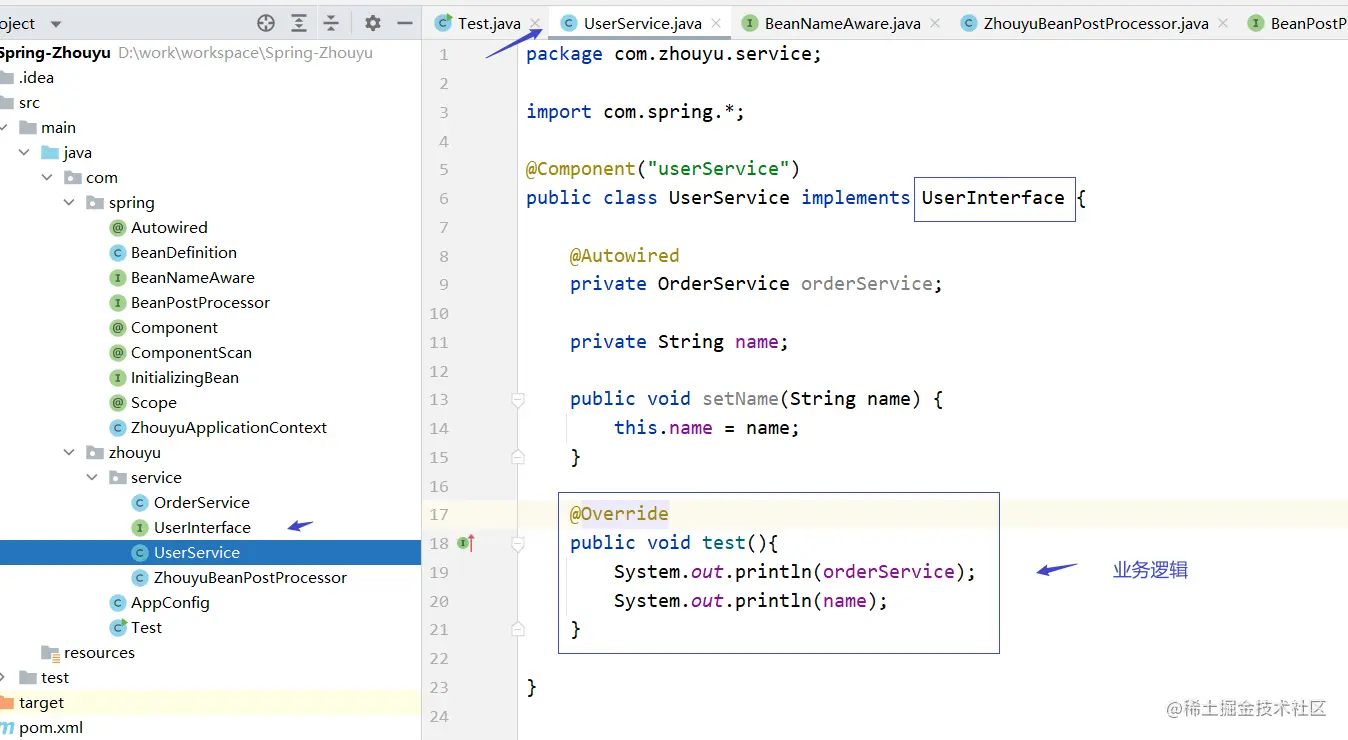Open BeanPostProcessor interface in tree
Viewport: 1348px width, 740px height.
click(x=200, y=302)
